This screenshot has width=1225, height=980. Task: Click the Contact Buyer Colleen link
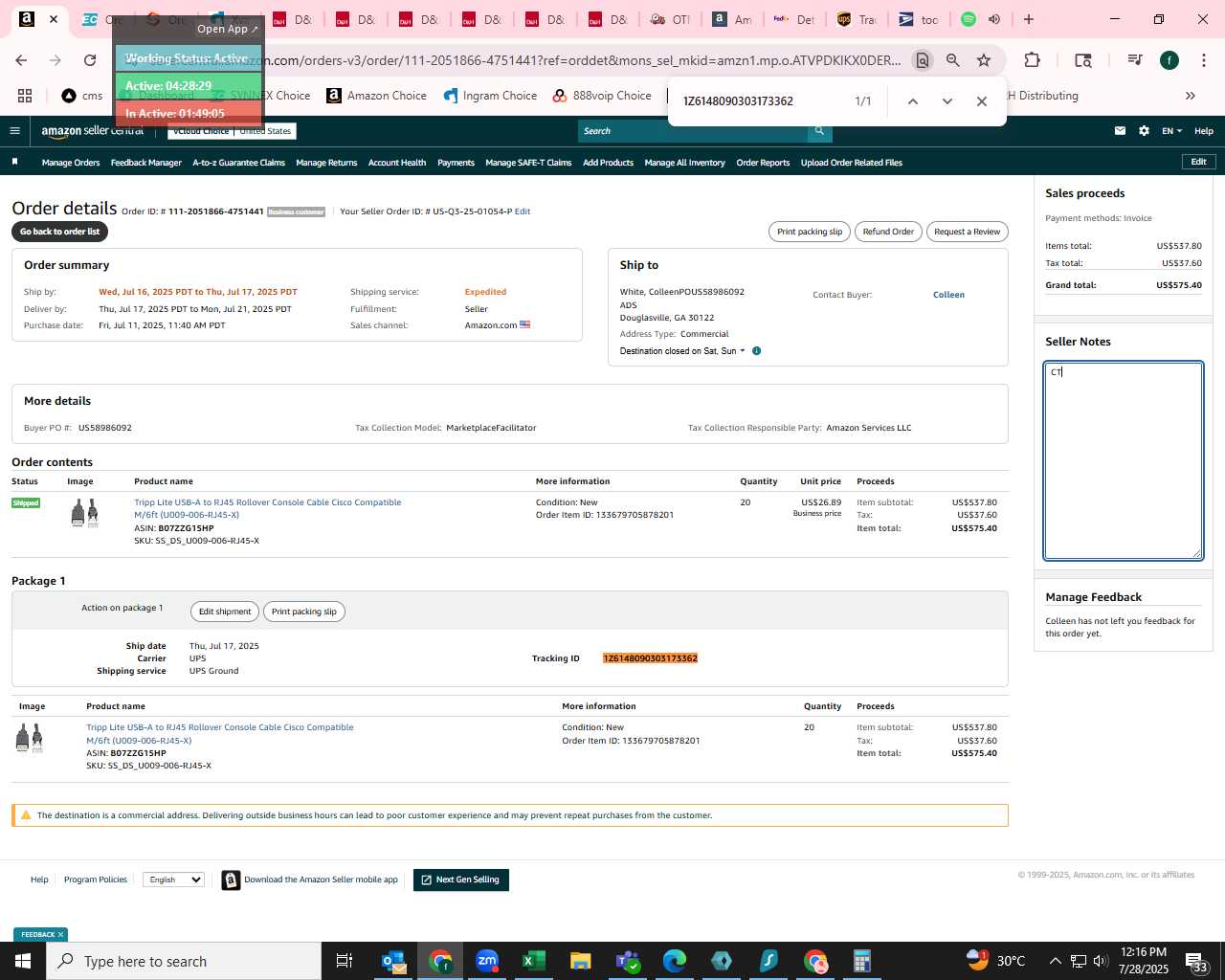click(x=948, y=295)
